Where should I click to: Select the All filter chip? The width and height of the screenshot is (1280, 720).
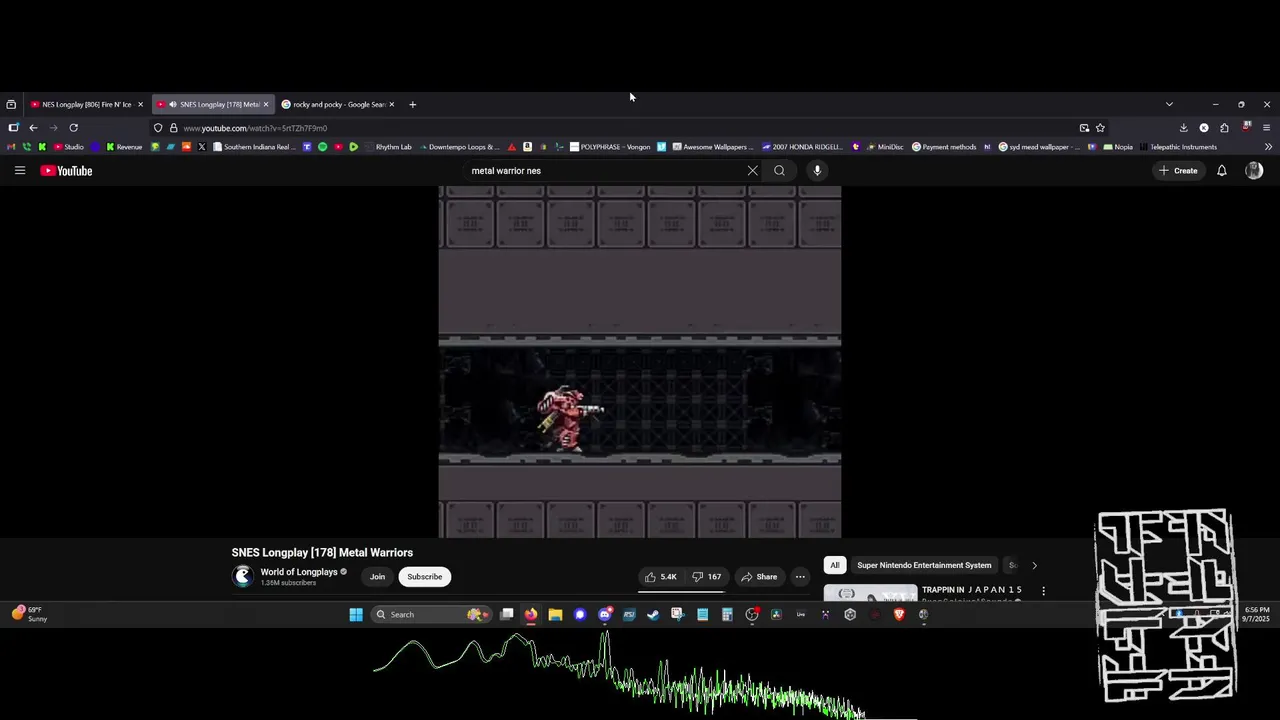(835, 565)
